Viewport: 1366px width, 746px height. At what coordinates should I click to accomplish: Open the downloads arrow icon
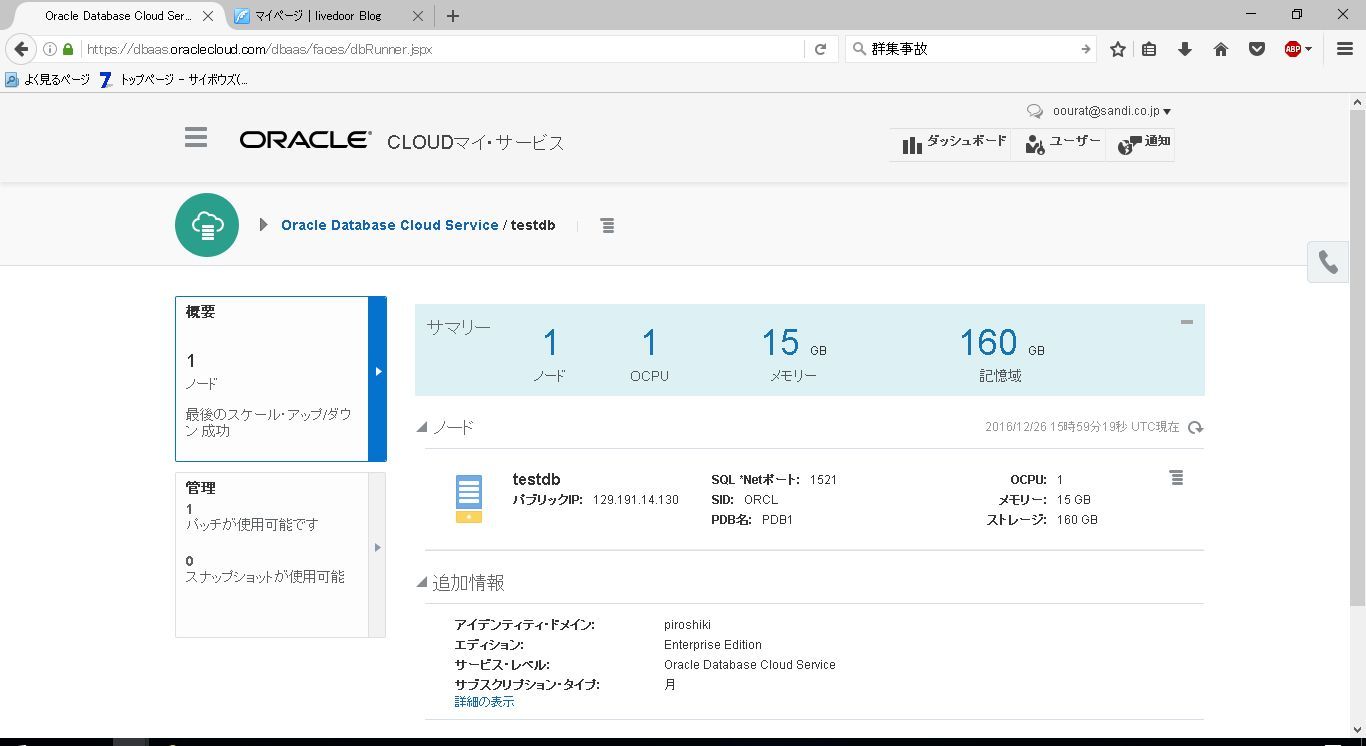tap(1185, 49)
